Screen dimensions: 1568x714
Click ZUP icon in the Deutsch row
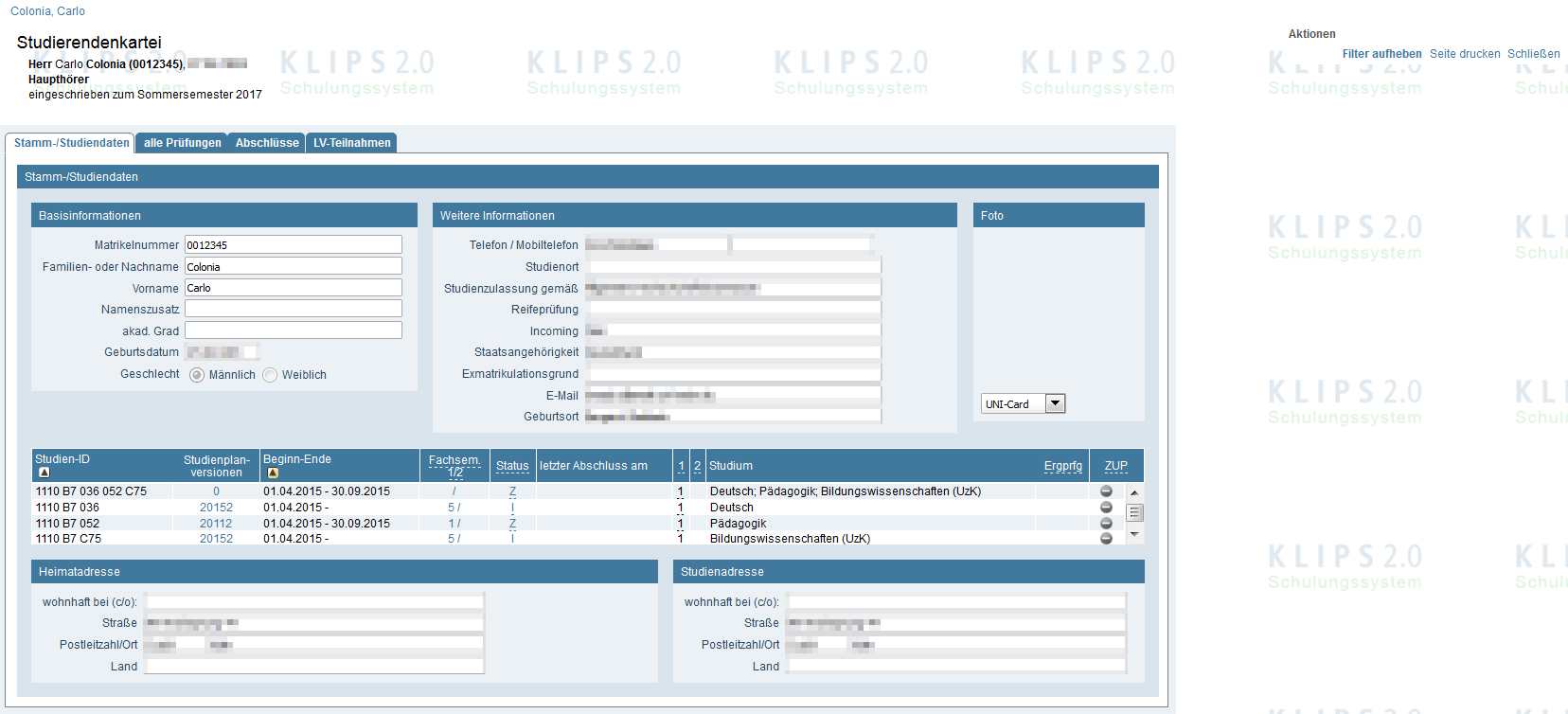(x=1106, y=508)
